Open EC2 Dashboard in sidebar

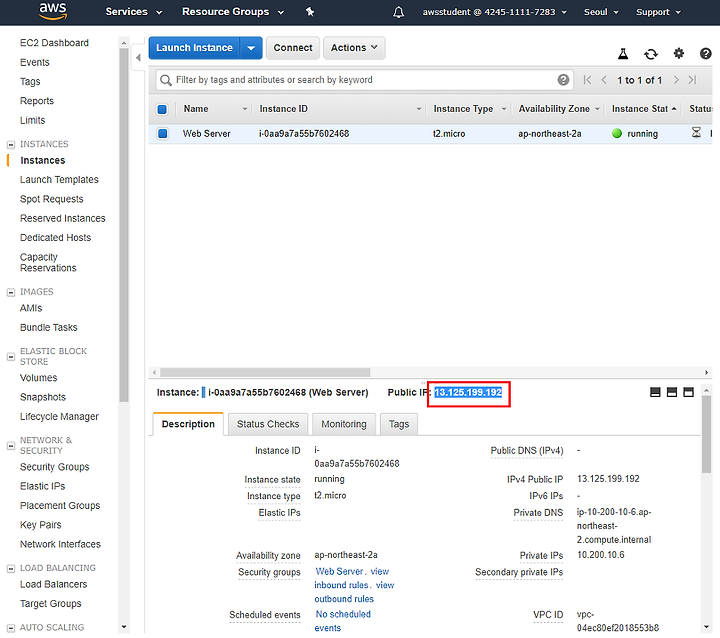click(54, 43)
